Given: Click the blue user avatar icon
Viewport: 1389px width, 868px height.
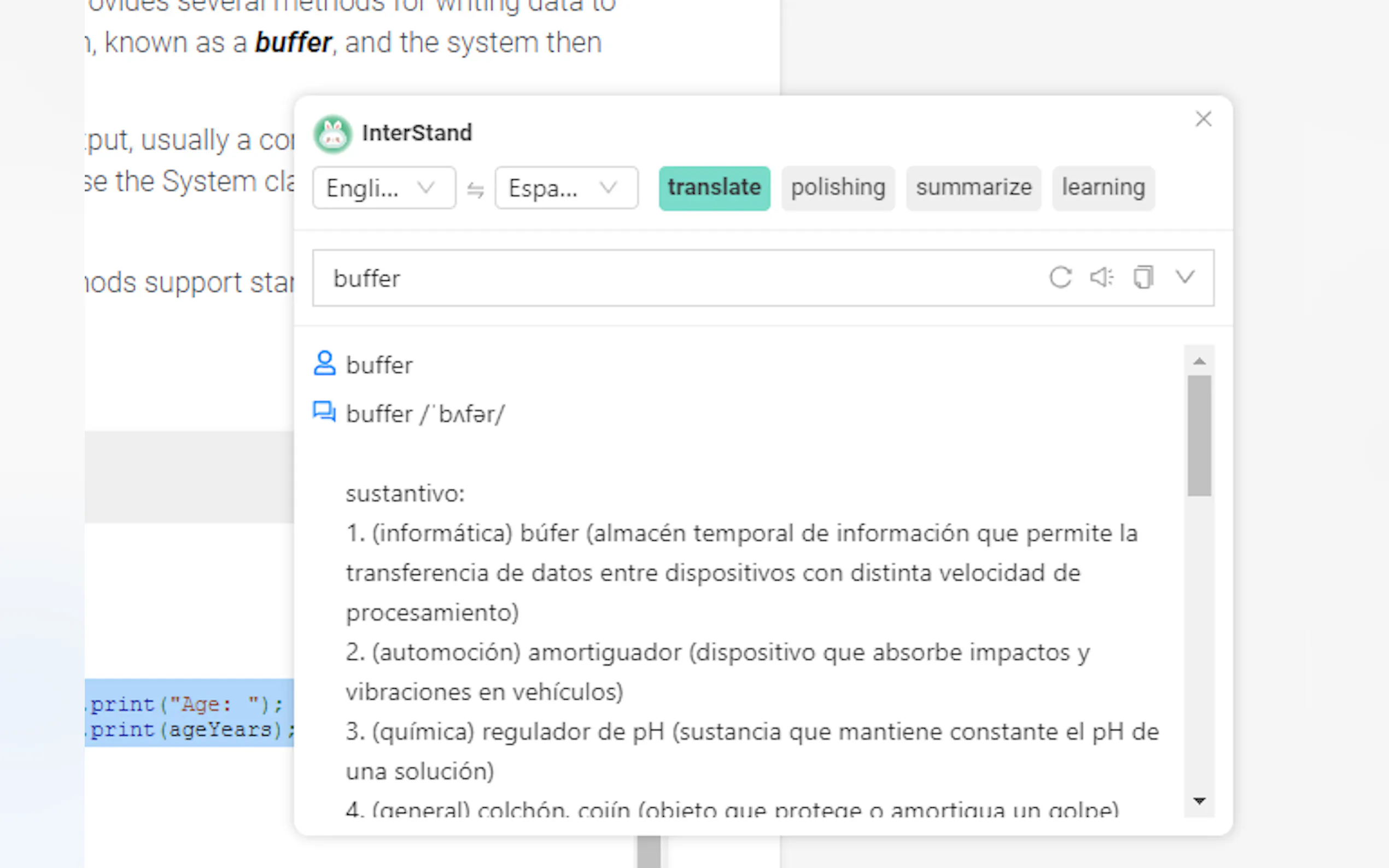Looking at the screenshot, I should click(324, 363).
